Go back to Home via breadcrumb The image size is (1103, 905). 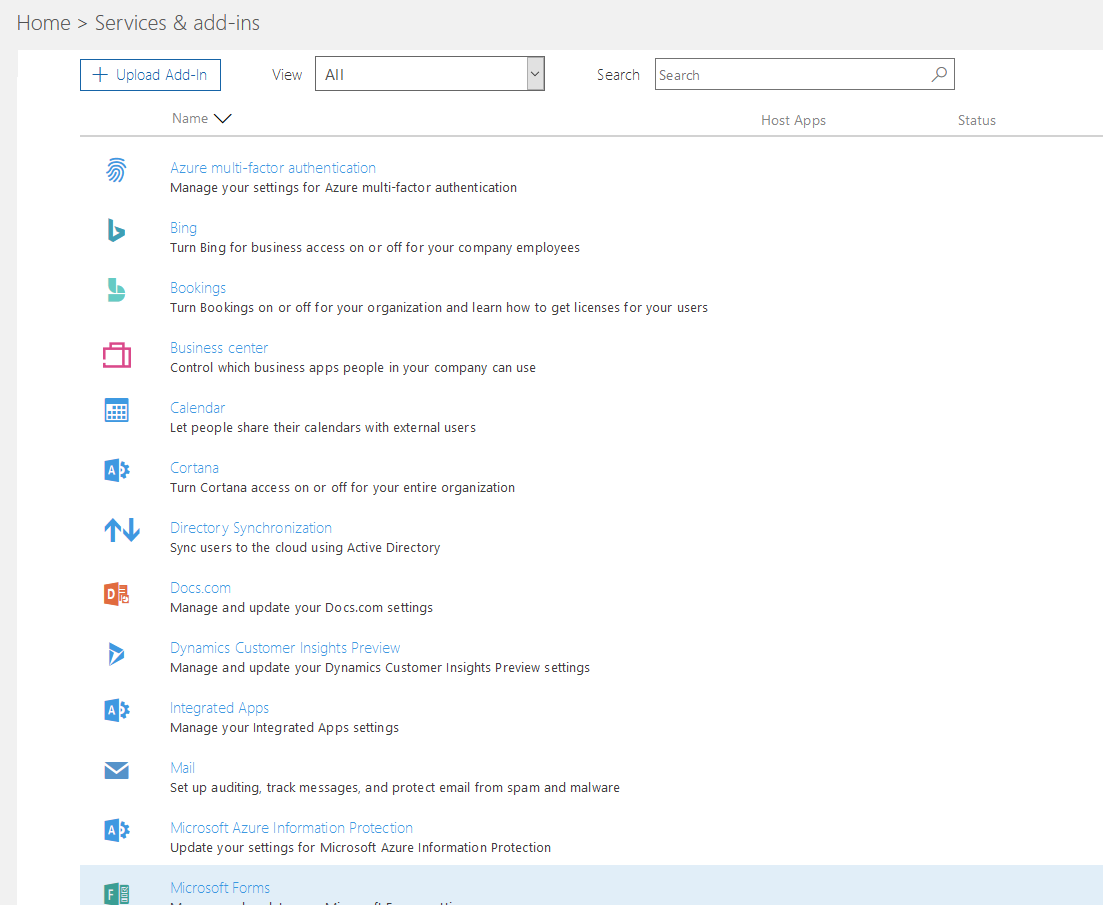(44, 23)
